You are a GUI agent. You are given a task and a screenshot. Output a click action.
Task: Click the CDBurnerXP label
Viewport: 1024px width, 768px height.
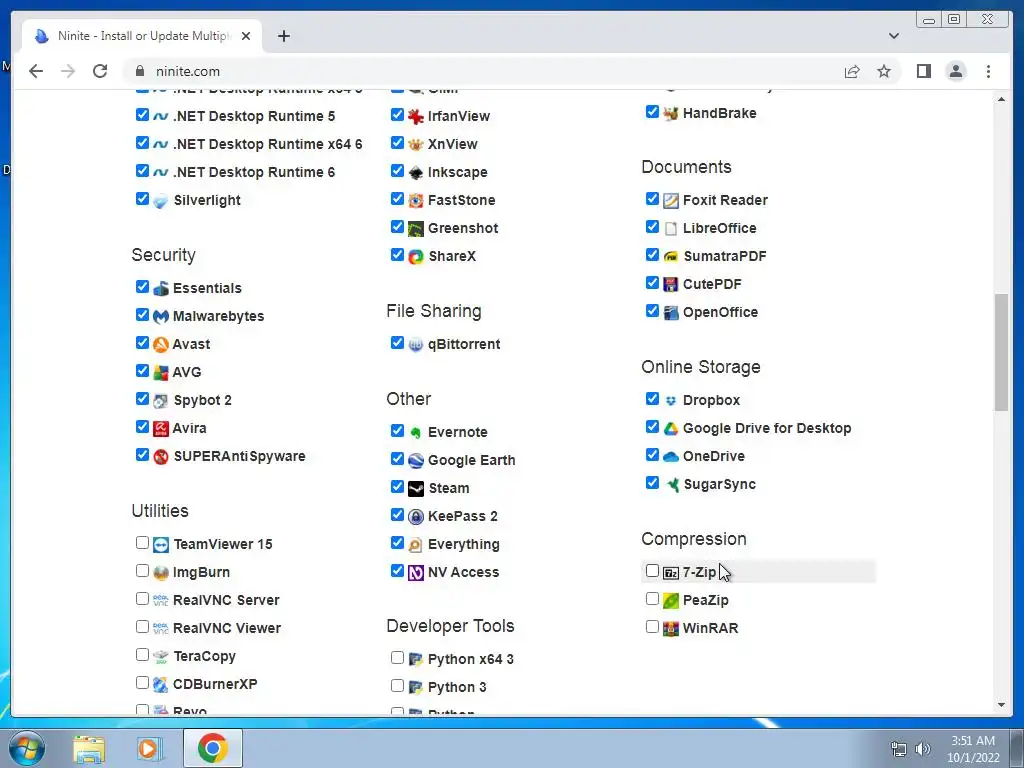pyautogui.click(x=215, y=684)
